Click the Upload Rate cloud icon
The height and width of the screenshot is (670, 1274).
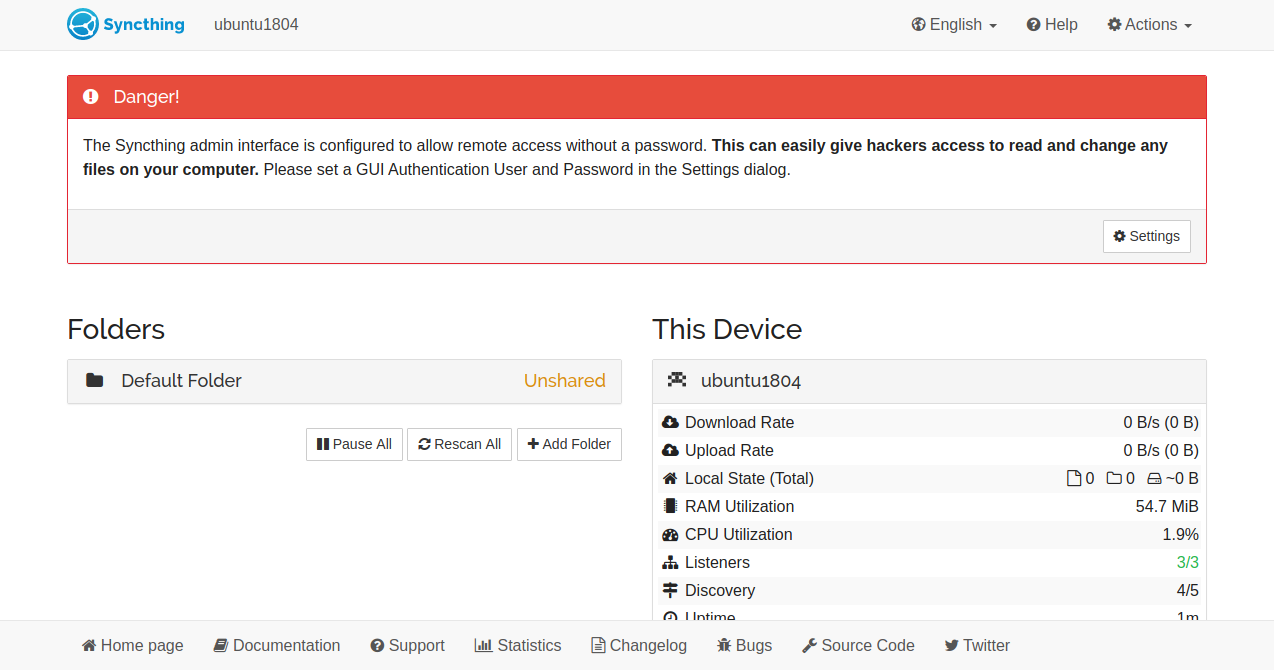(x=670, y=451)
